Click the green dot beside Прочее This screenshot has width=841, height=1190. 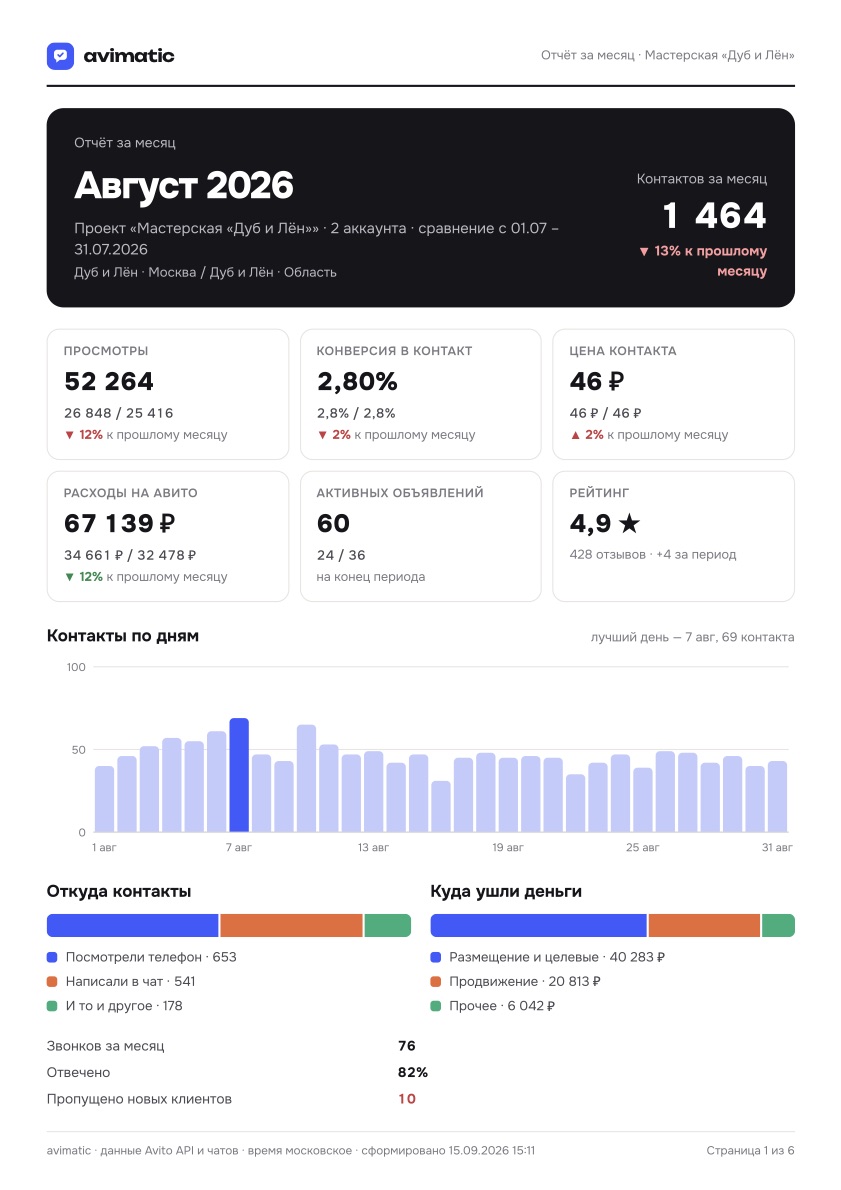click(436, 1006)
